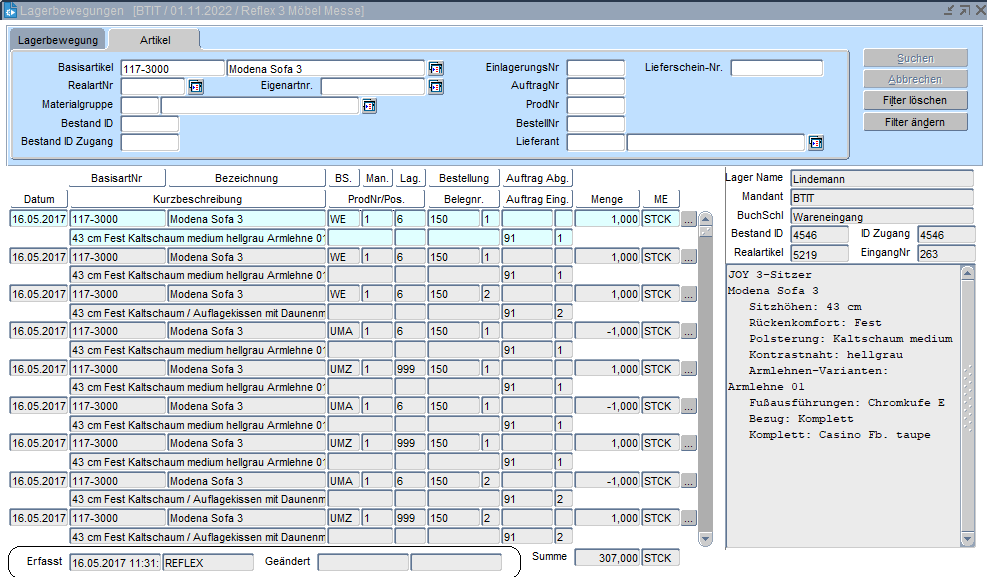Switch to the Artikel tab
The height and width of the screenshot is (577, 987).
(154, 40)
